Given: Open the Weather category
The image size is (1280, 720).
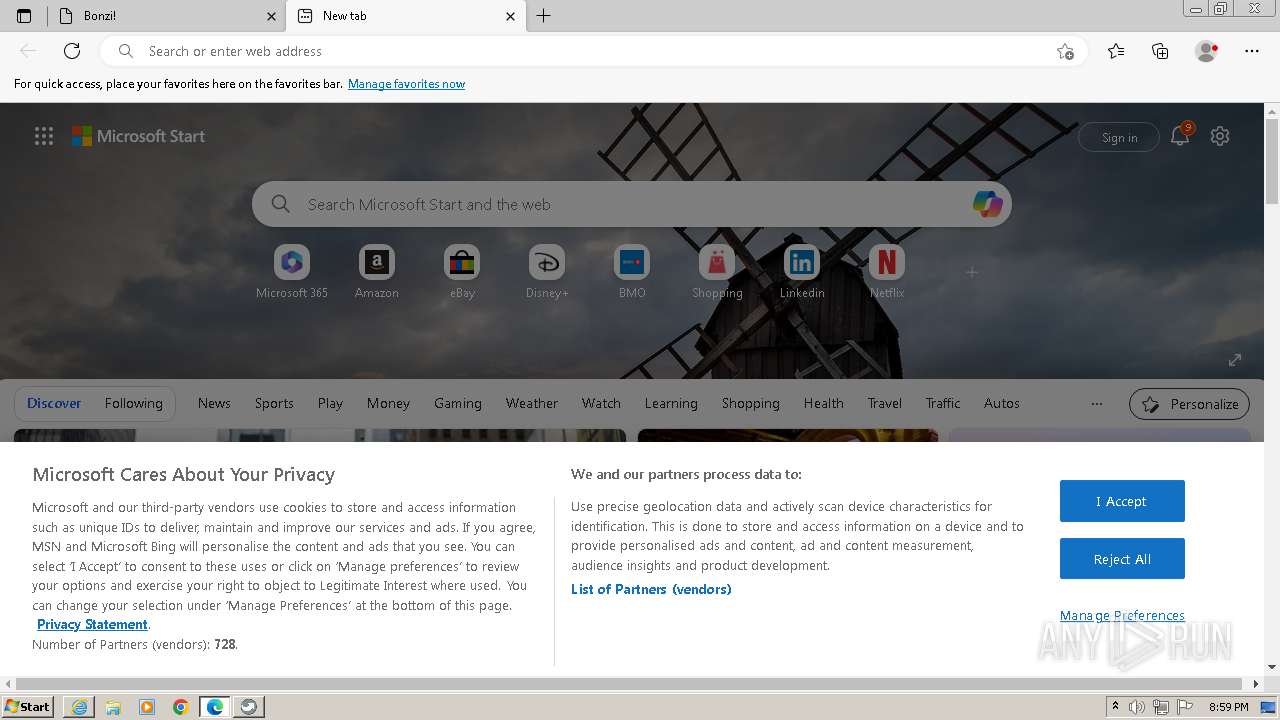Looking at the screenshot, I should pyautogui.click(x=531, y=403).
